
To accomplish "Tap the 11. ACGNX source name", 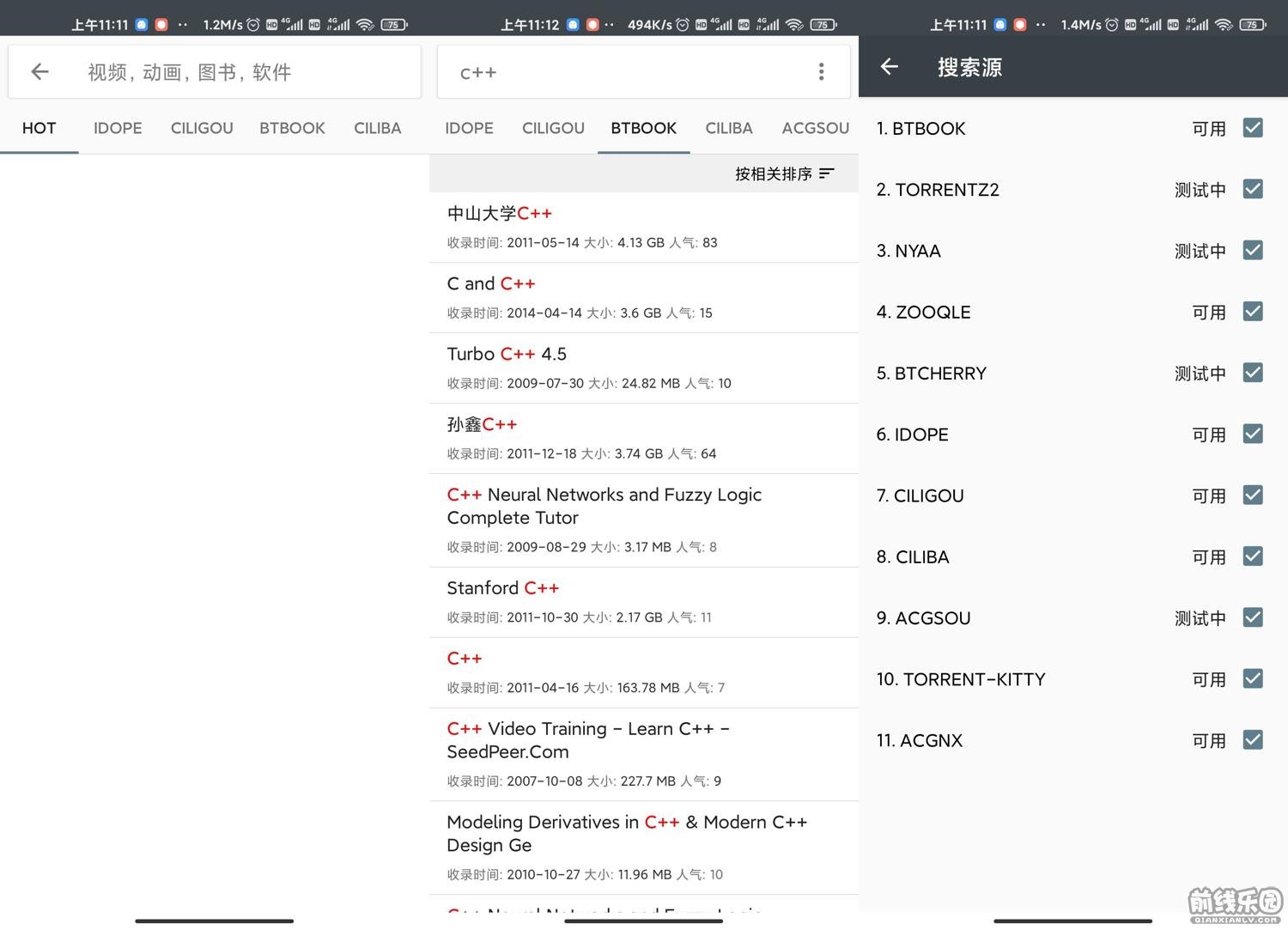I will click(920, 740).
